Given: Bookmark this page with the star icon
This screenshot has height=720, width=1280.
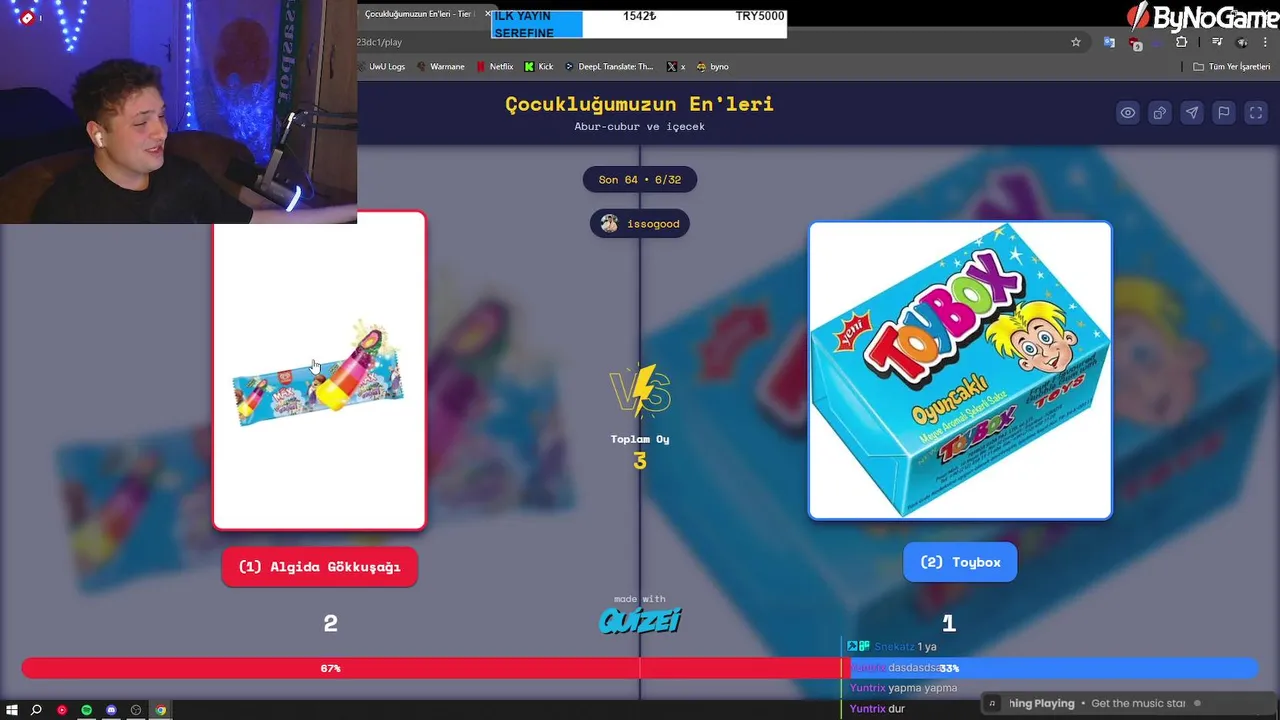Looking at the screenshot, I should 1076,42.
